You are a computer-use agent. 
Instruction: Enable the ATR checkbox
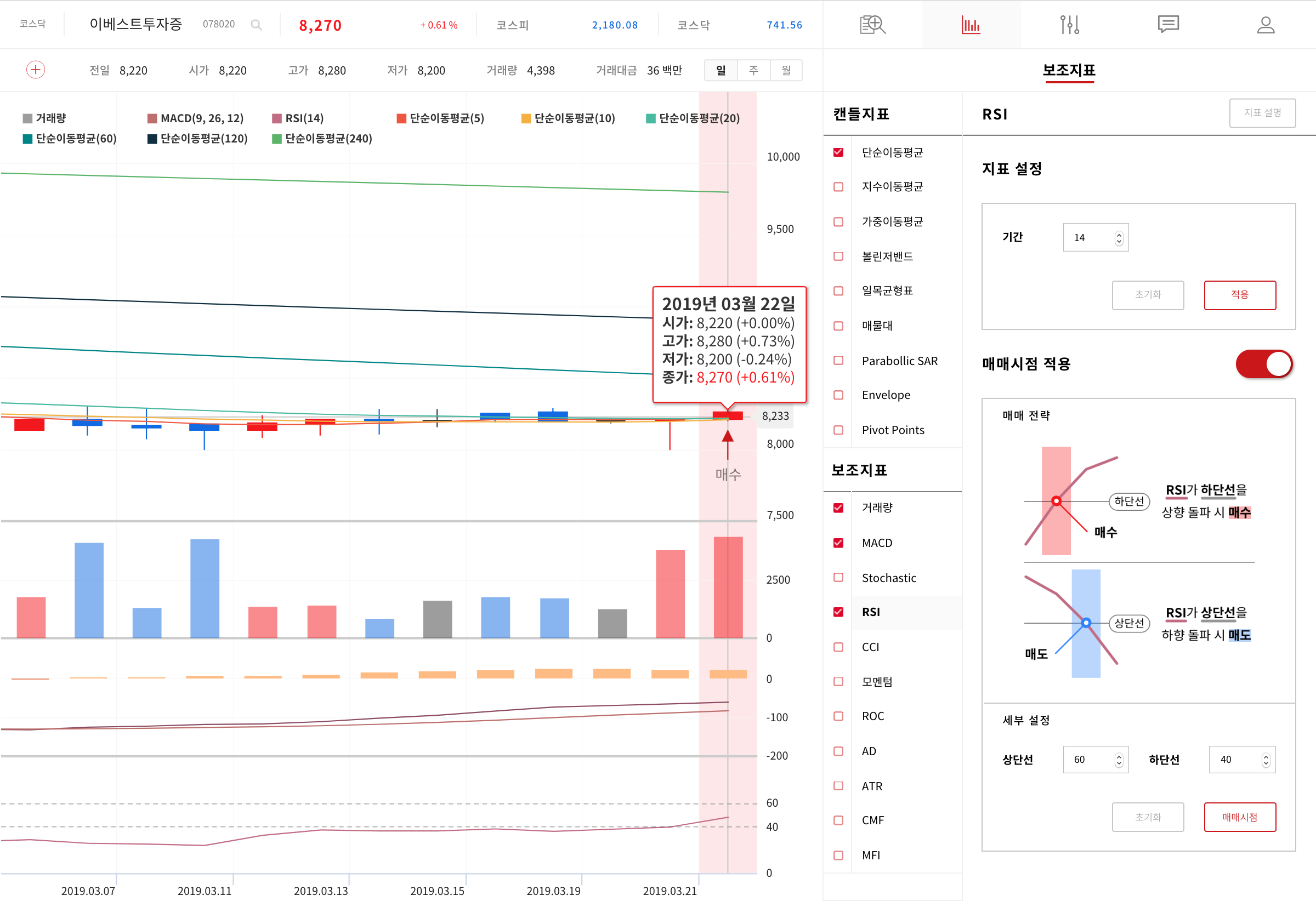click(x=838, y=785)
